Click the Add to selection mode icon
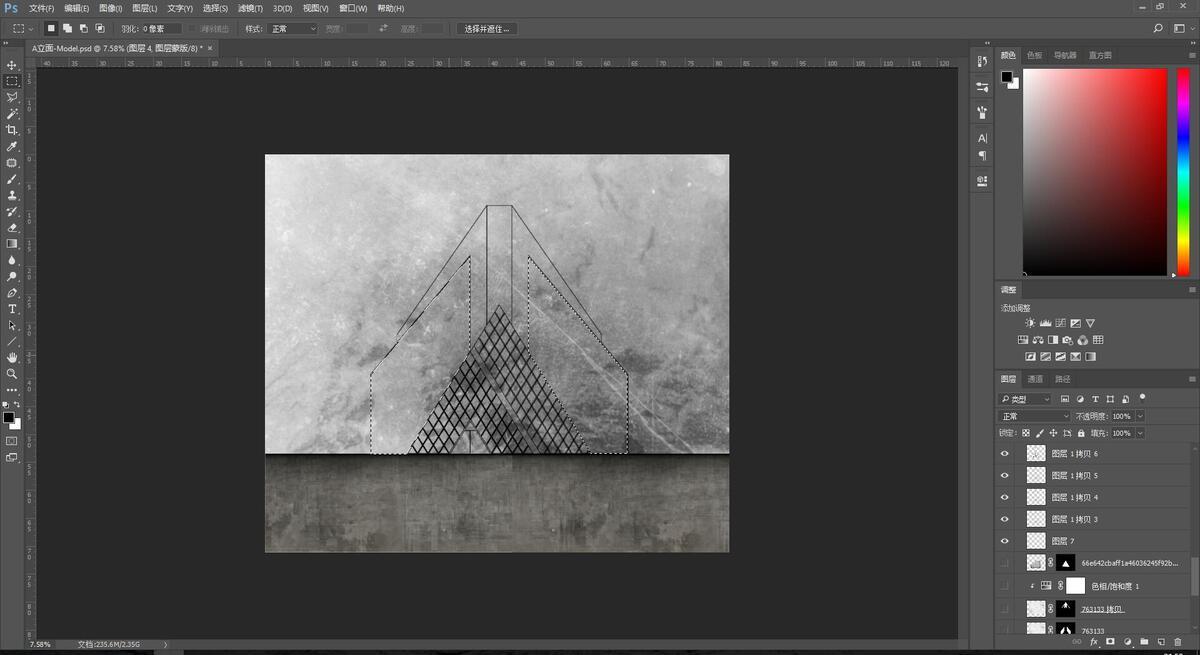1200x655 pixels. 68,29
